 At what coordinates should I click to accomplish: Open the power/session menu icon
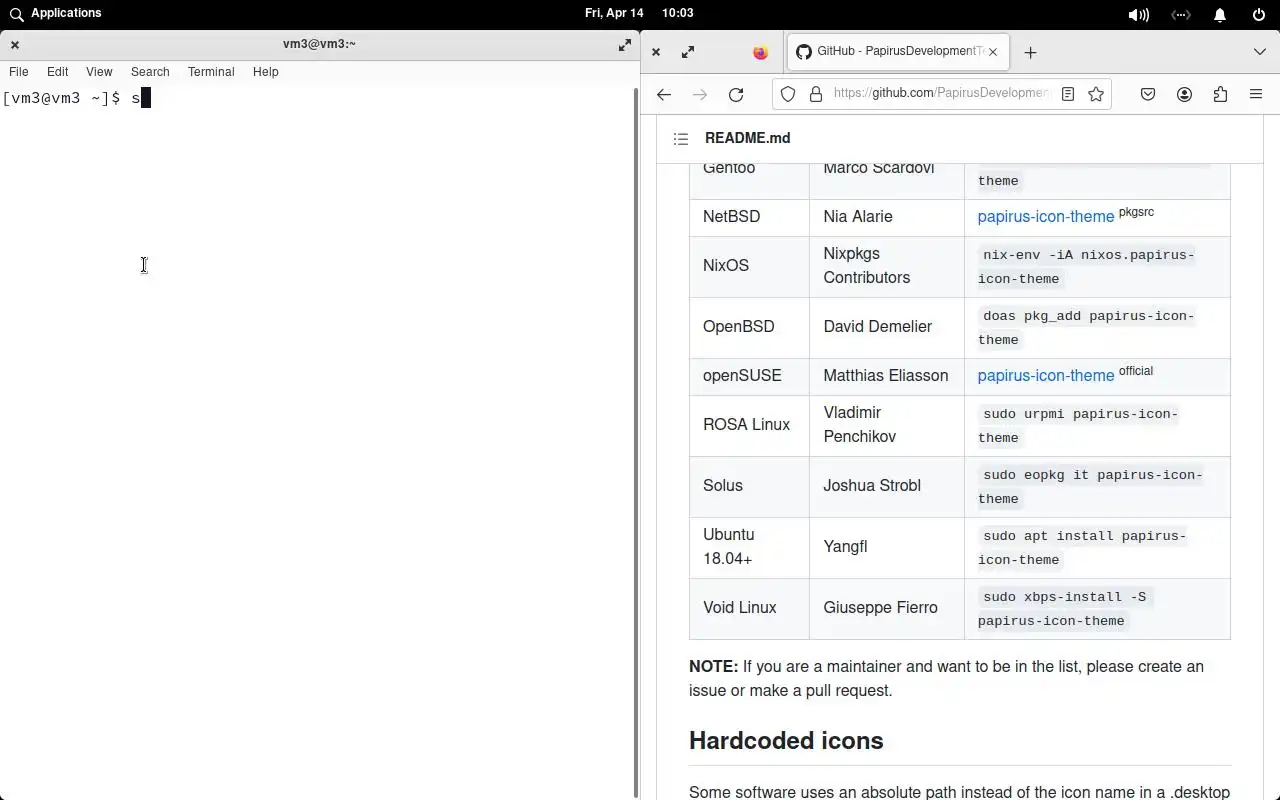(1259, 15)
